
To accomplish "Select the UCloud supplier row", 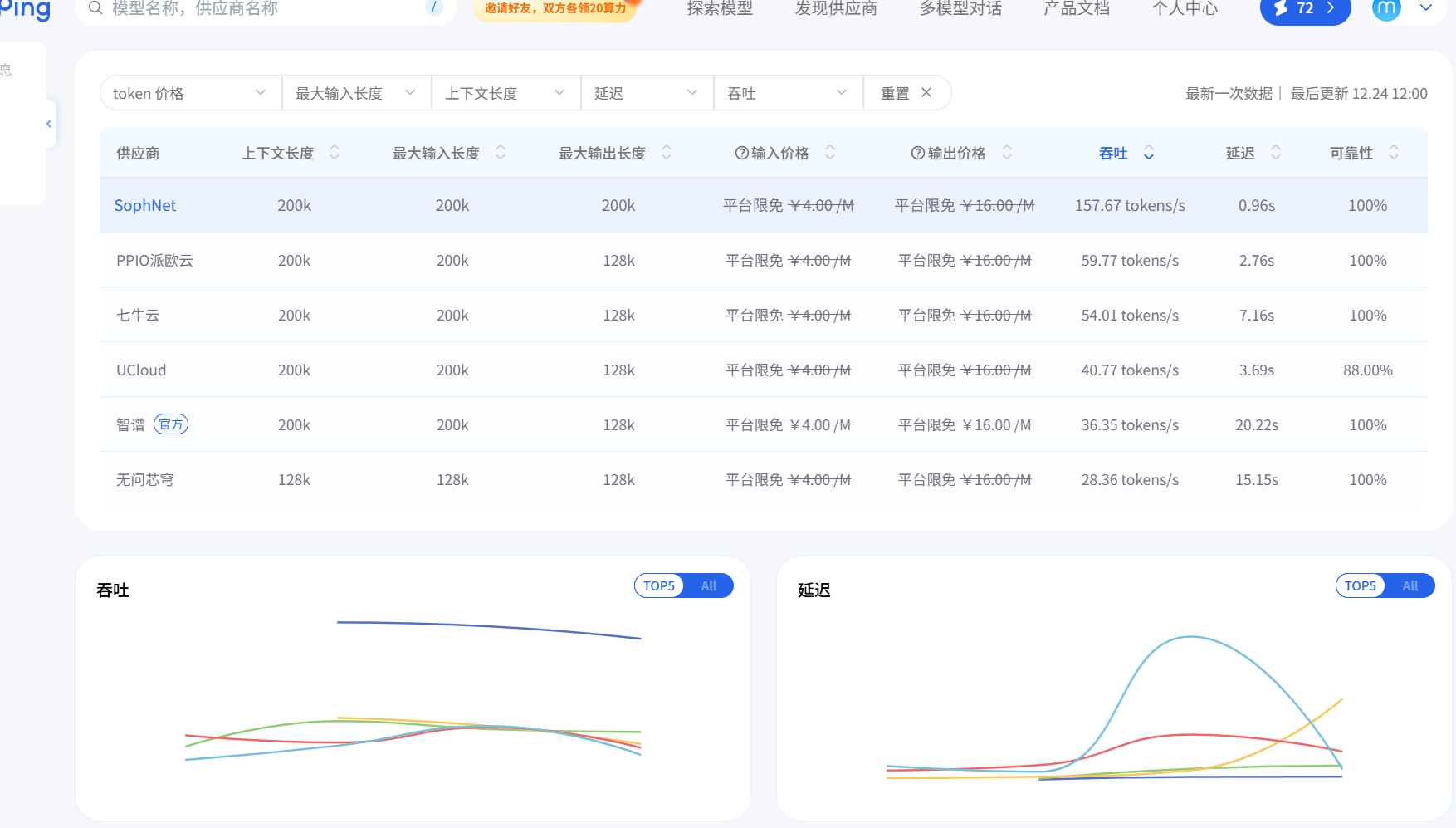I will (764, 370).
